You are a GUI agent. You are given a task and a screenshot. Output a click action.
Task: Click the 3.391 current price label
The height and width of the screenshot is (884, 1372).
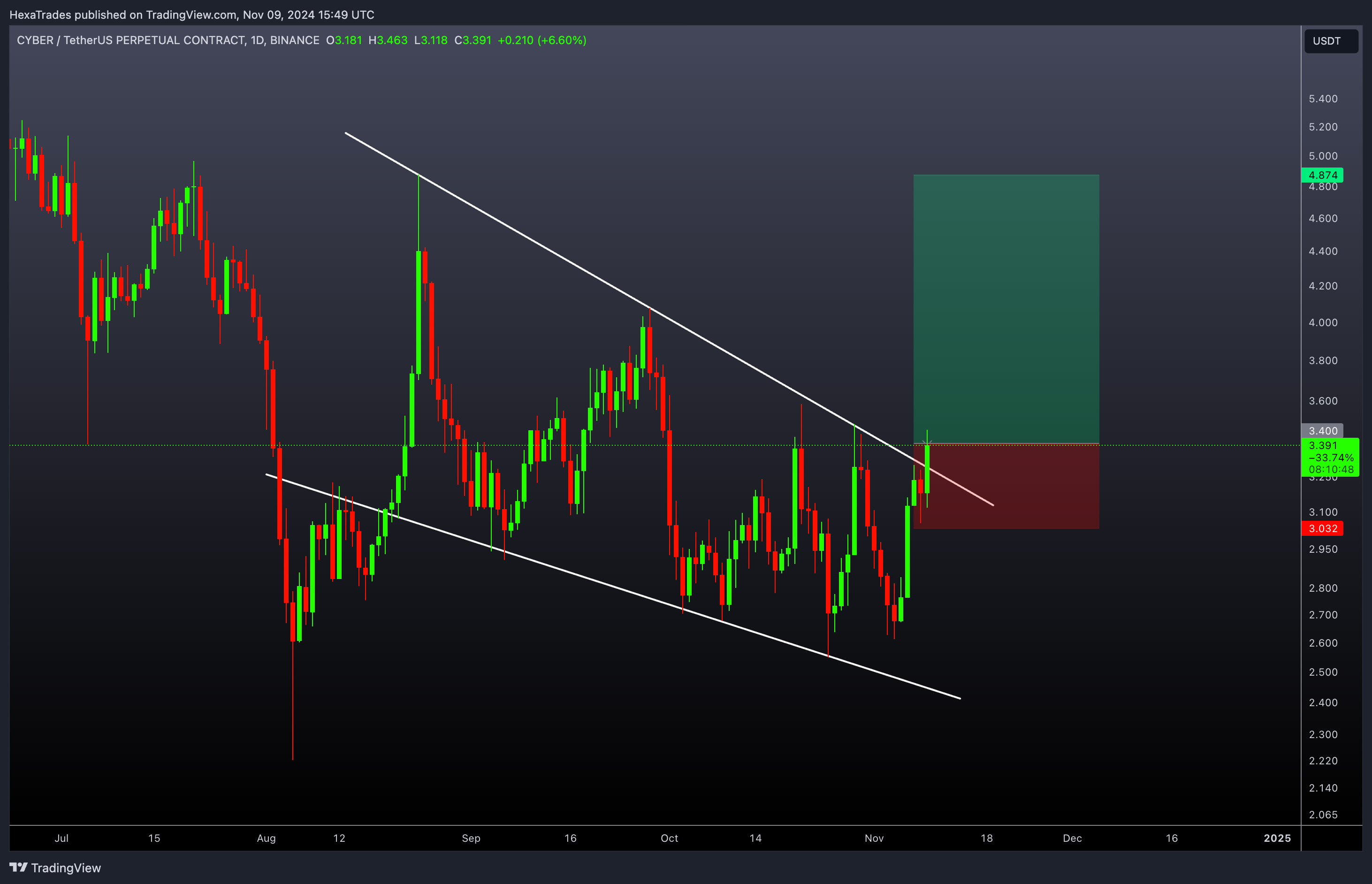click(1323, 445)
